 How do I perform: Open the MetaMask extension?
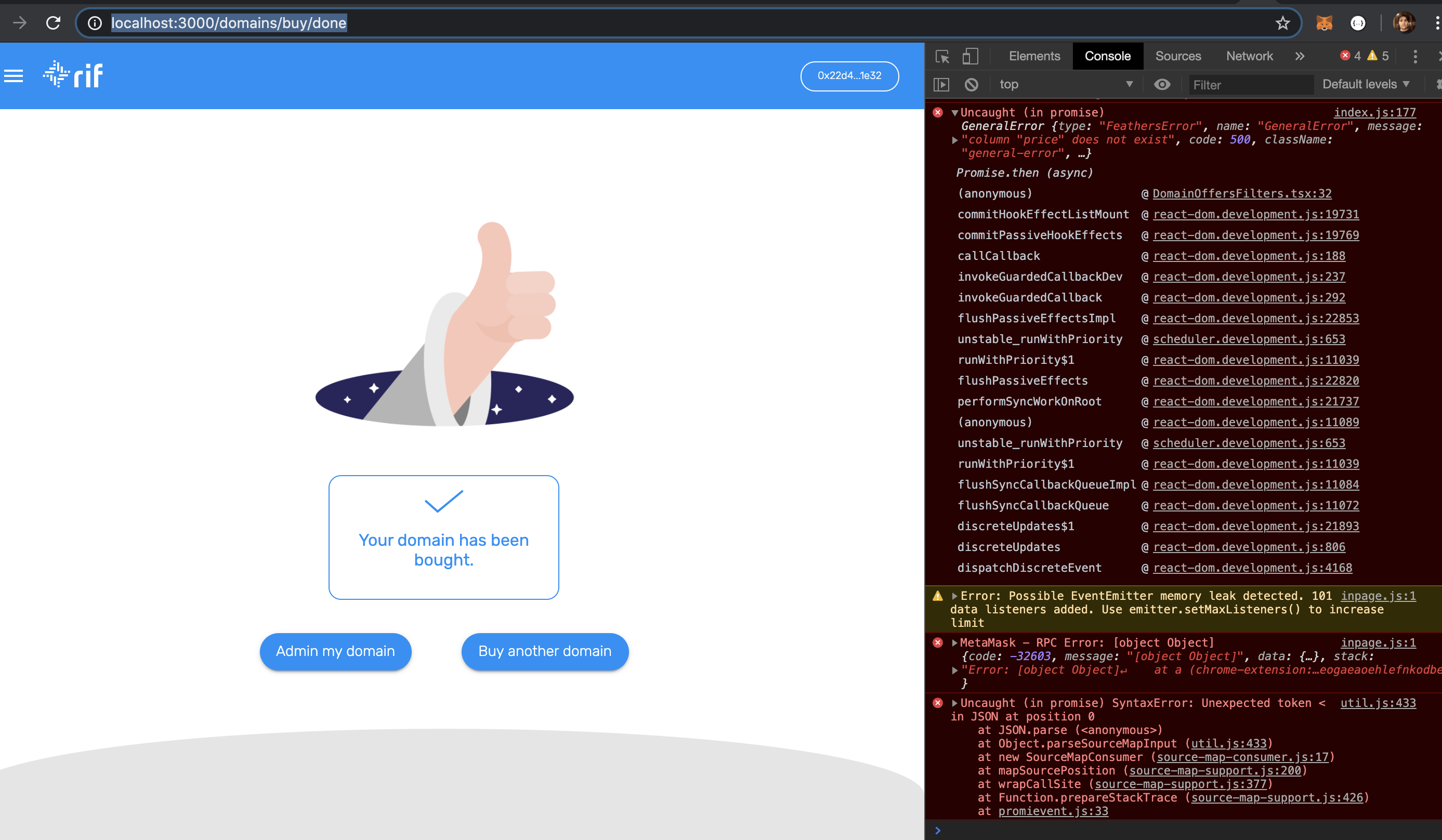click(1325, 23)
